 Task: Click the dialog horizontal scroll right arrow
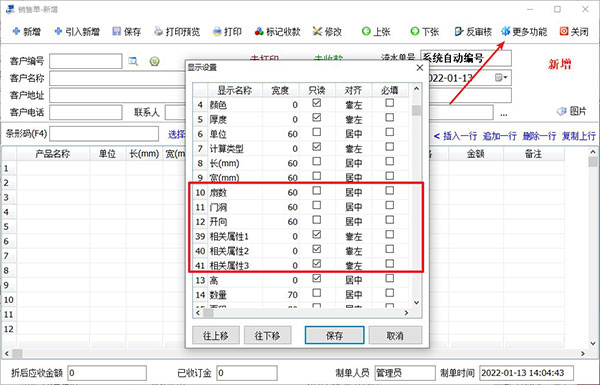click(x=406, y=313)
